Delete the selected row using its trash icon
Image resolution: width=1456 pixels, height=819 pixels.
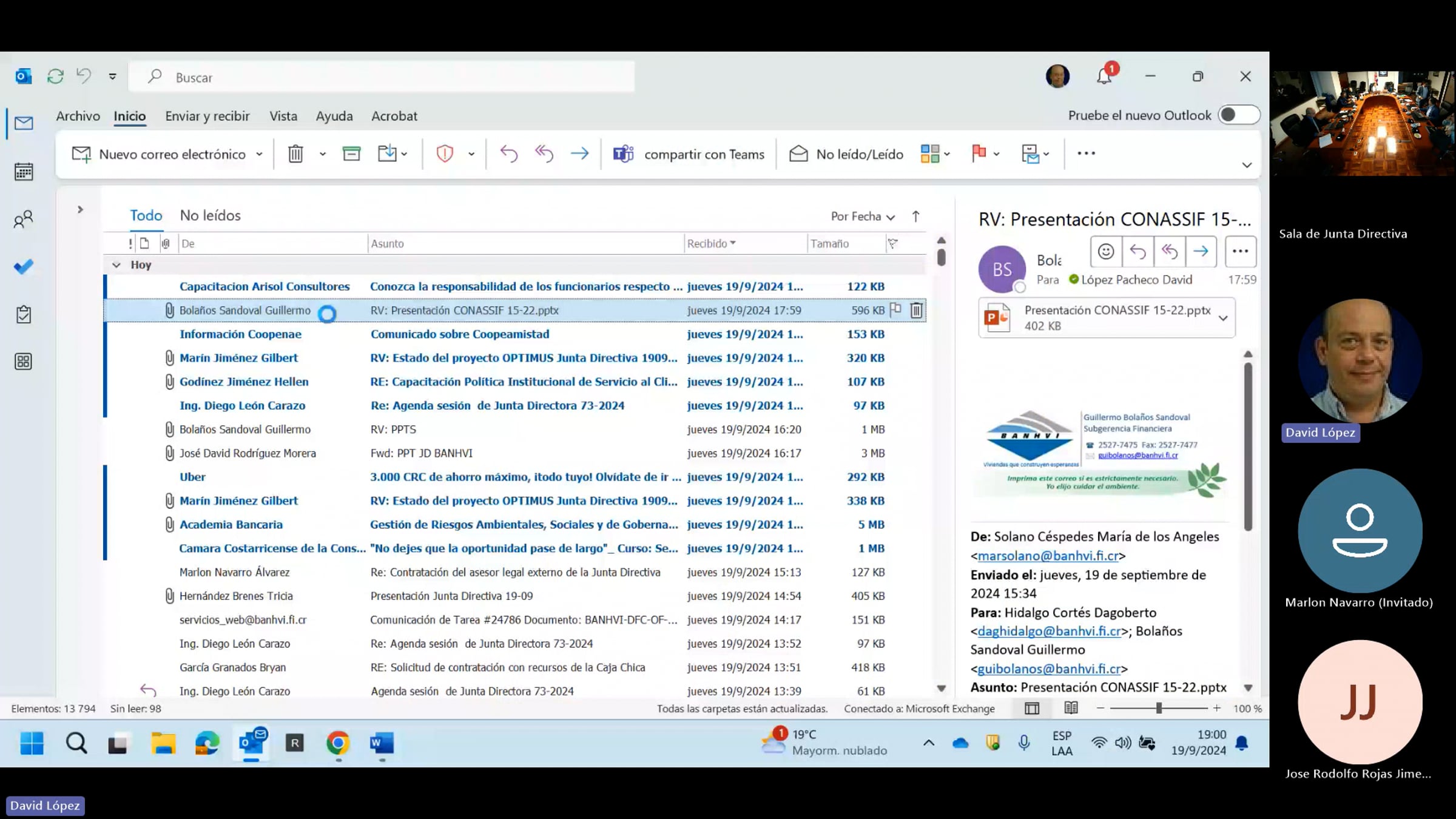tap(916, 311)
